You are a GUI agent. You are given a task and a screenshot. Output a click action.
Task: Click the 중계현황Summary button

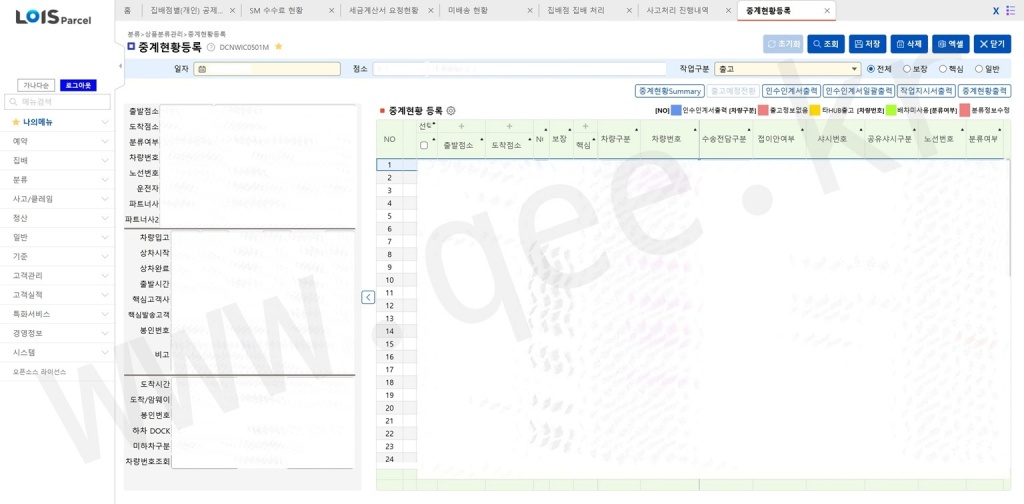(x=669, y=91)
